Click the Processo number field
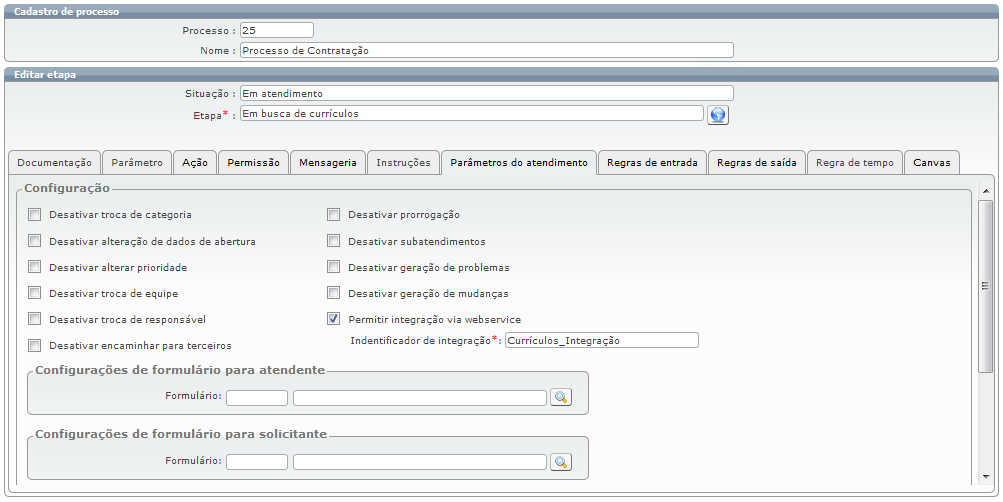 (277, 31)
